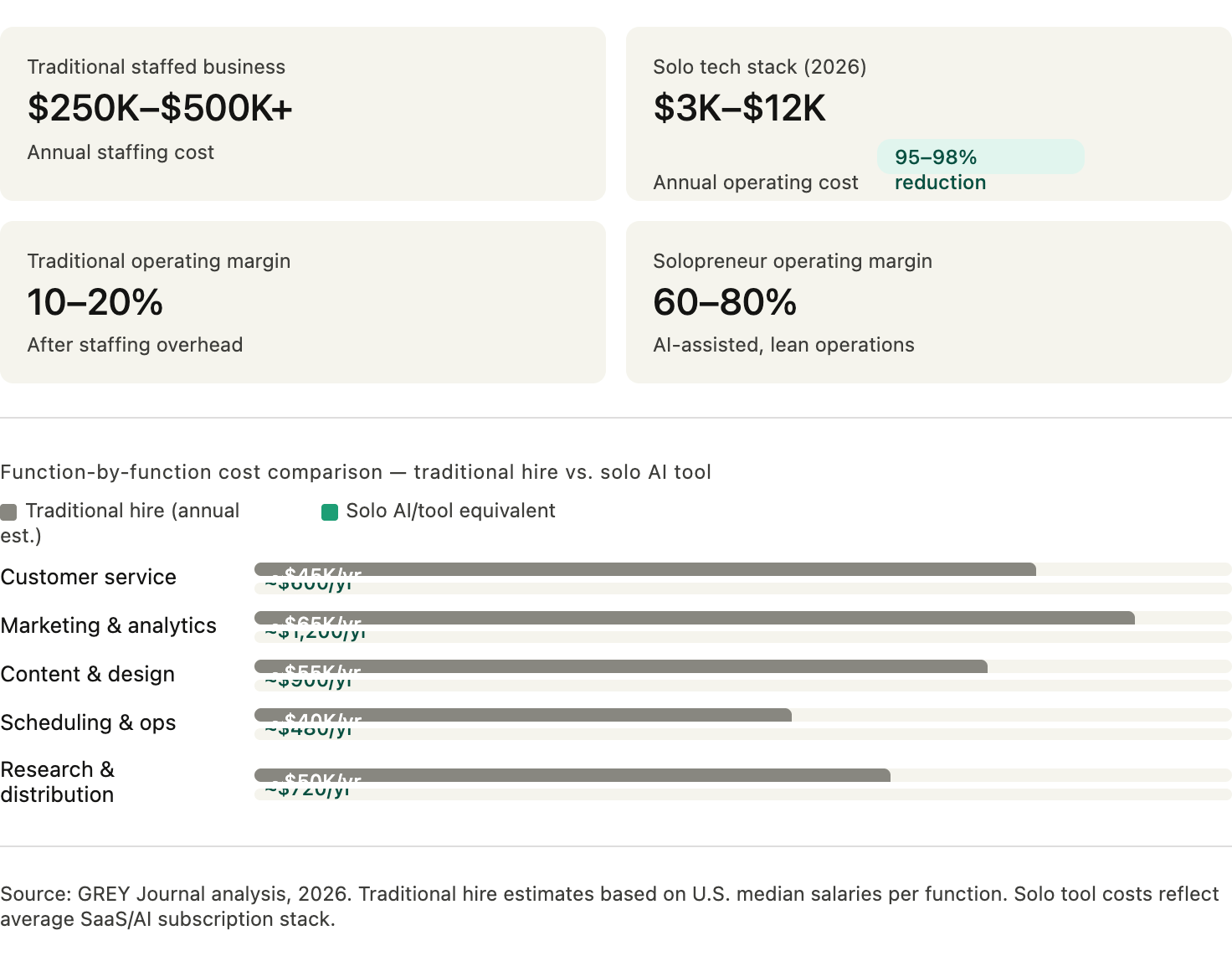Click the gray Traditional hire legend swatch
1232x956 pixels.
8,512
